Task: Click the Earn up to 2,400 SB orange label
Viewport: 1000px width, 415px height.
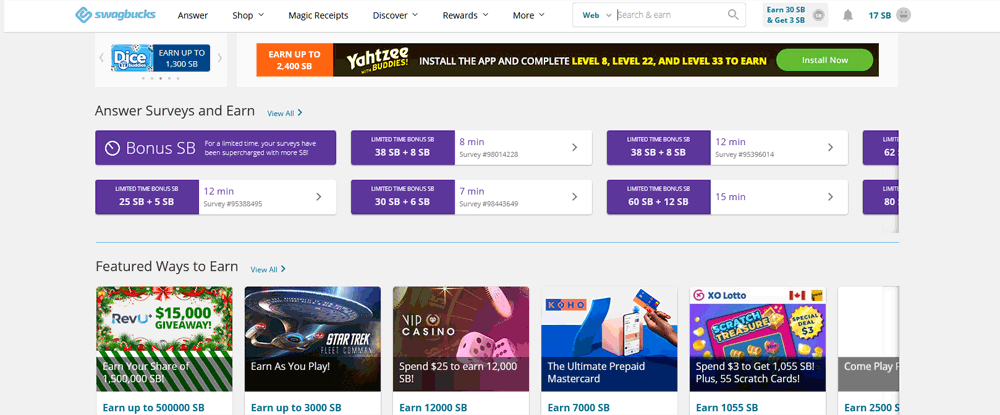Action: click(x=295, y=60)
